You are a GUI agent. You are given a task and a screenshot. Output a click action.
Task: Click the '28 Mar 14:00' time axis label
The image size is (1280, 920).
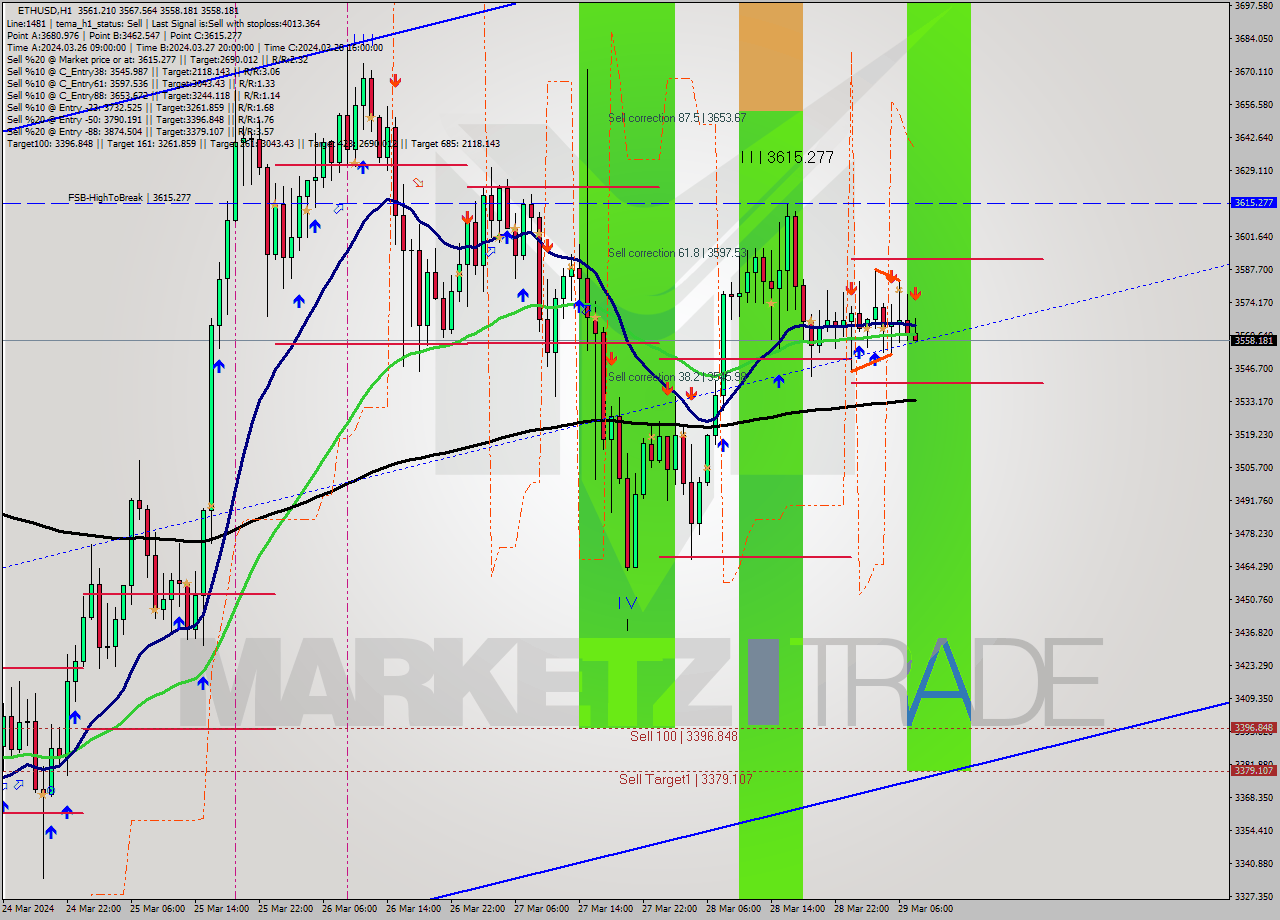click(x=797, y=909)
